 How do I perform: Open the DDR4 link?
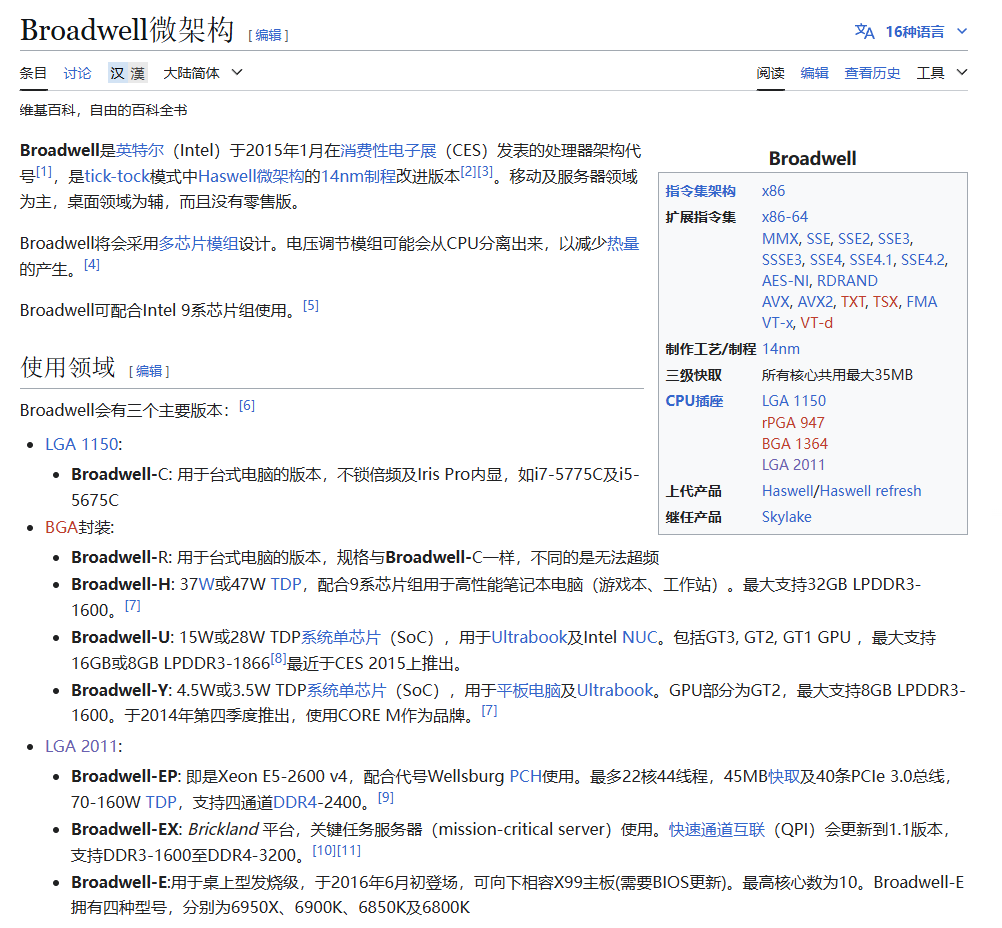tap(295, 802)
